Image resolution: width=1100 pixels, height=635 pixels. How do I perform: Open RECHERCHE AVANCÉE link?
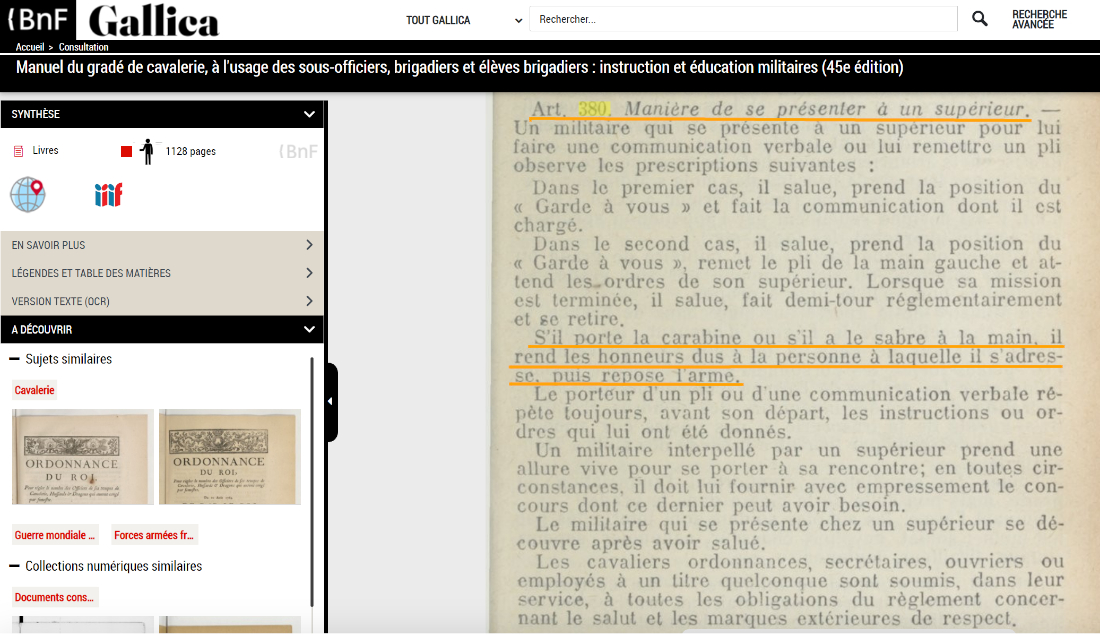click(x=1039, y=19)
